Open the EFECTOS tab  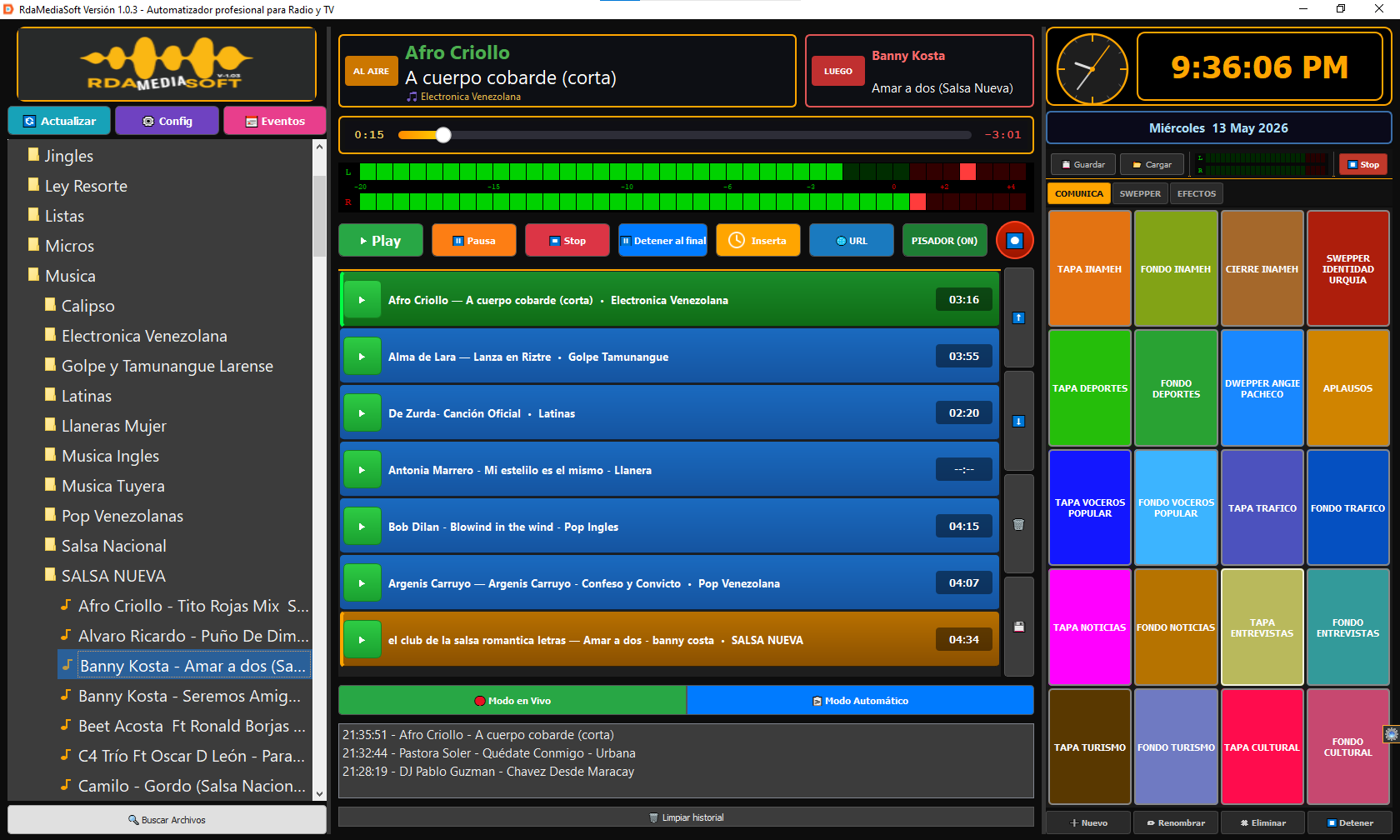[x=1197, y=193]
